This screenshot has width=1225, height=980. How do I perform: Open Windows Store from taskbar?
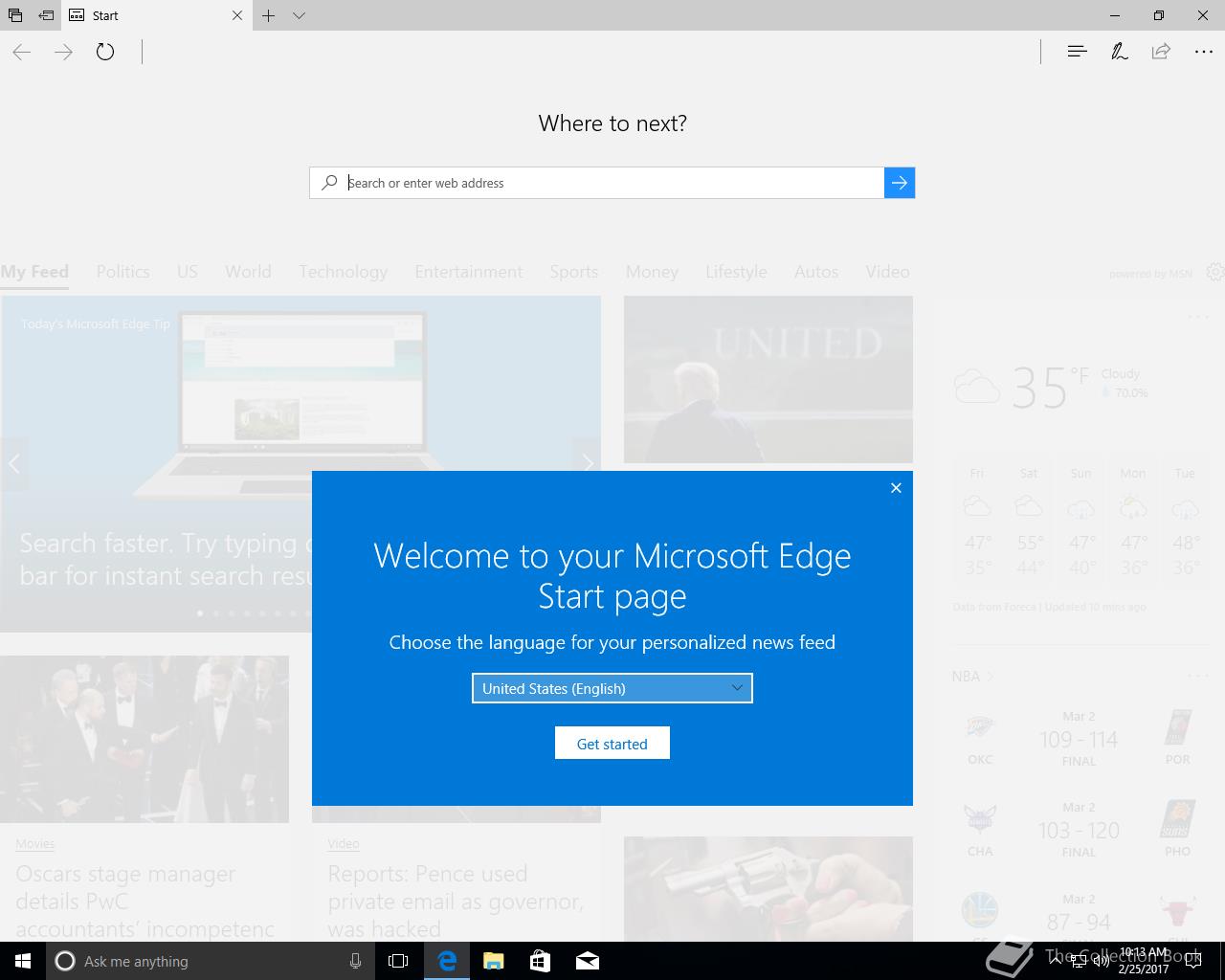(540, 961)
